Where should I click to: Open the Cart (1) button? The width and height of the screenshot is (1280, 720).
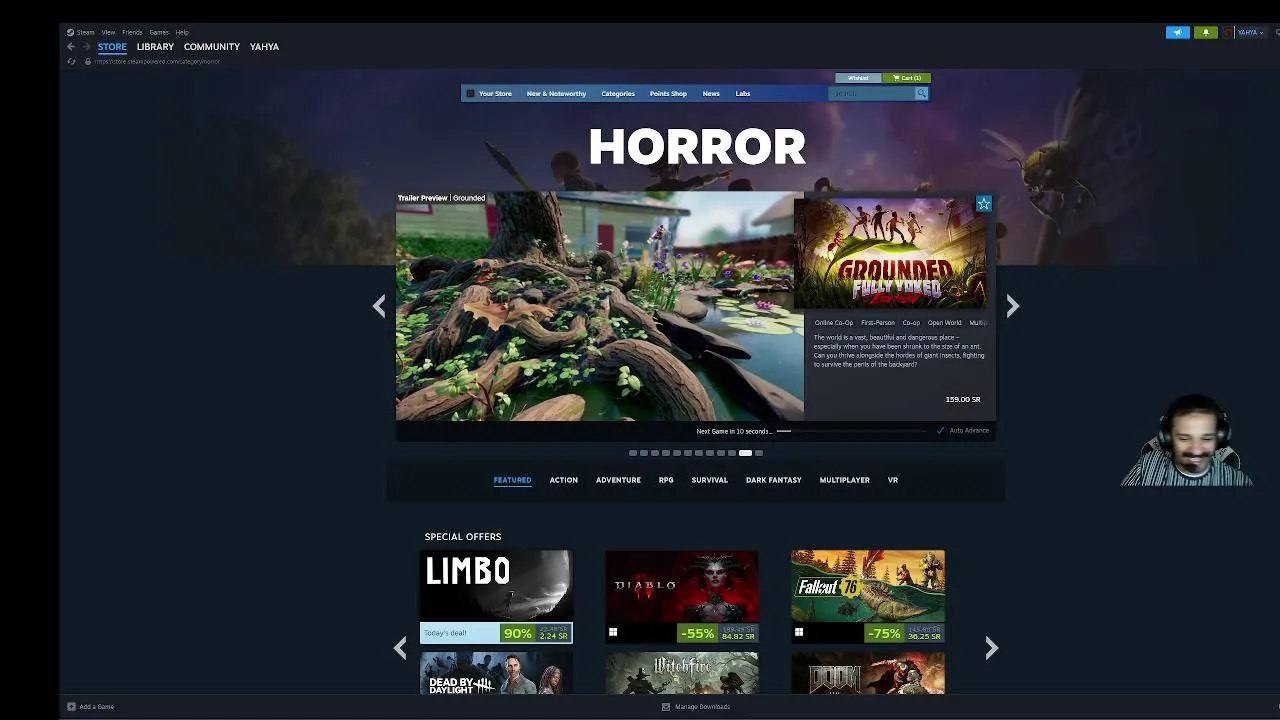pos(907,78)
